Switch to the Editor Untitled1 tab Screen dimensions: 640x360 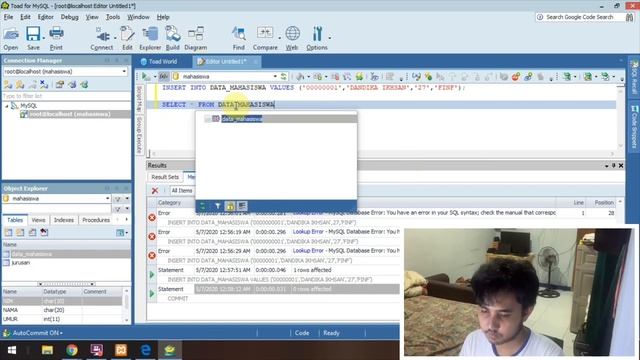pyautogui.click(x=226, y=62)
